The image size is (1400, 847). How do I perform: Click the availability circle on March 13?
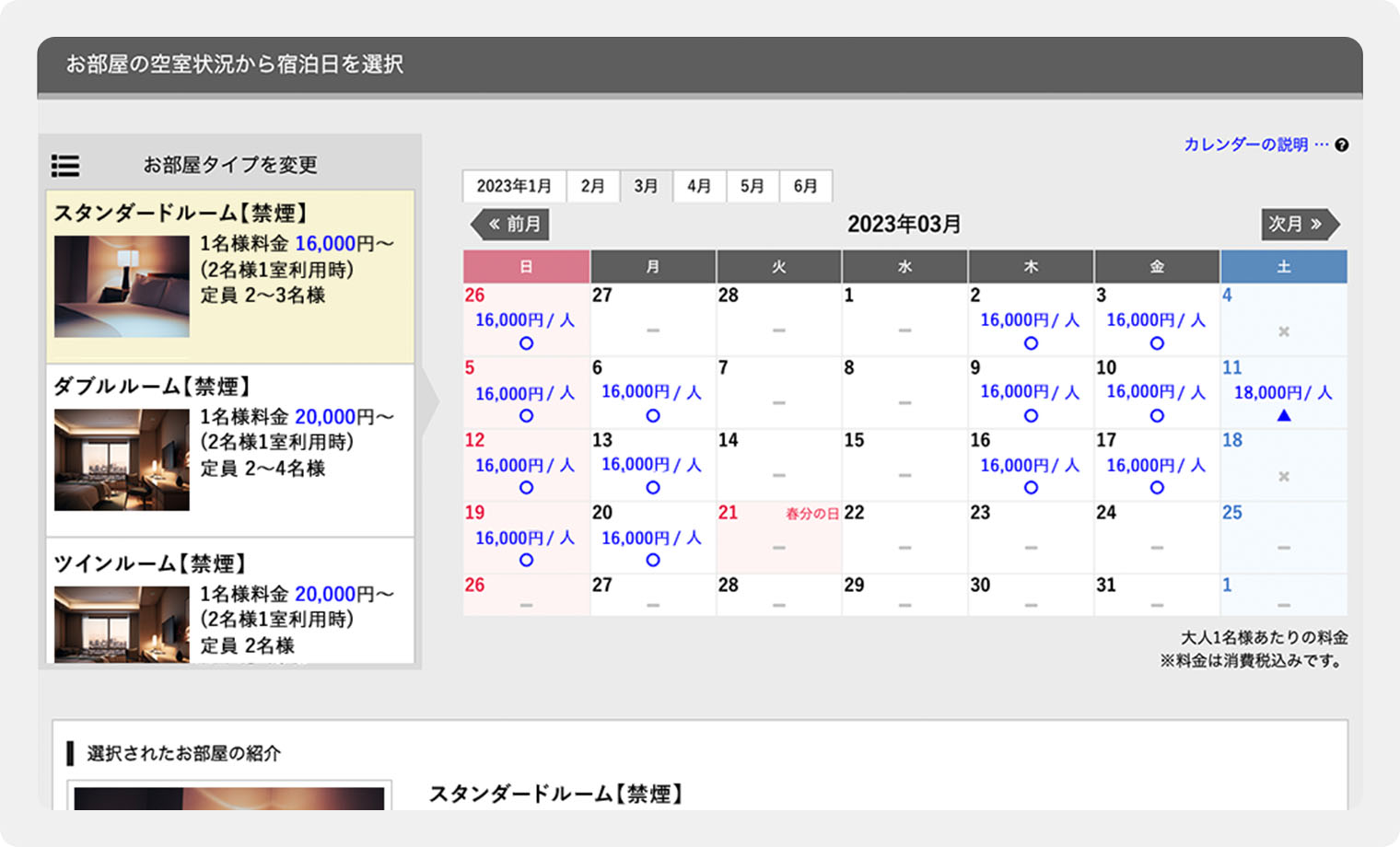(652, 488)
